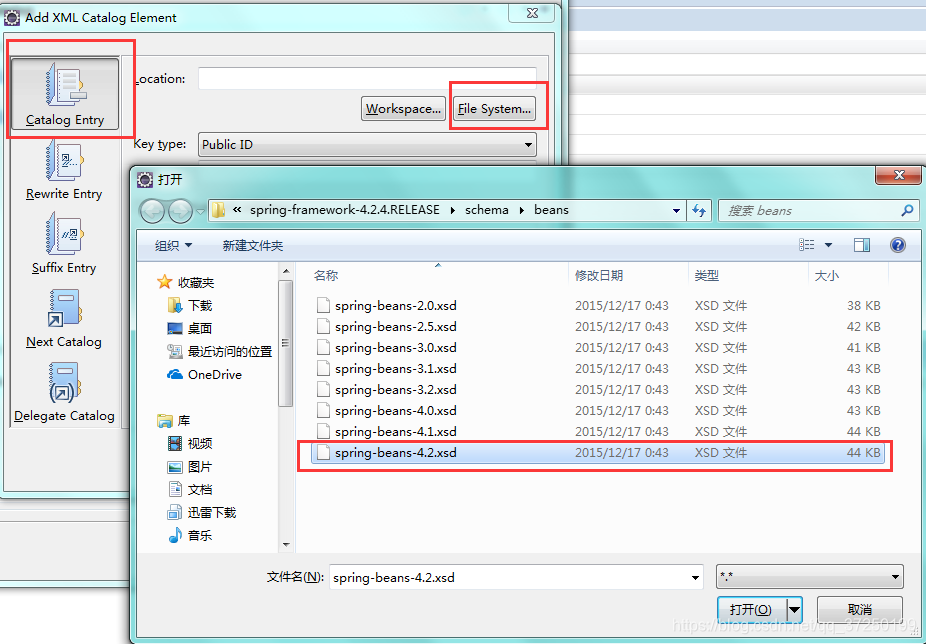Click the search magnifier icon

[907, 210]
